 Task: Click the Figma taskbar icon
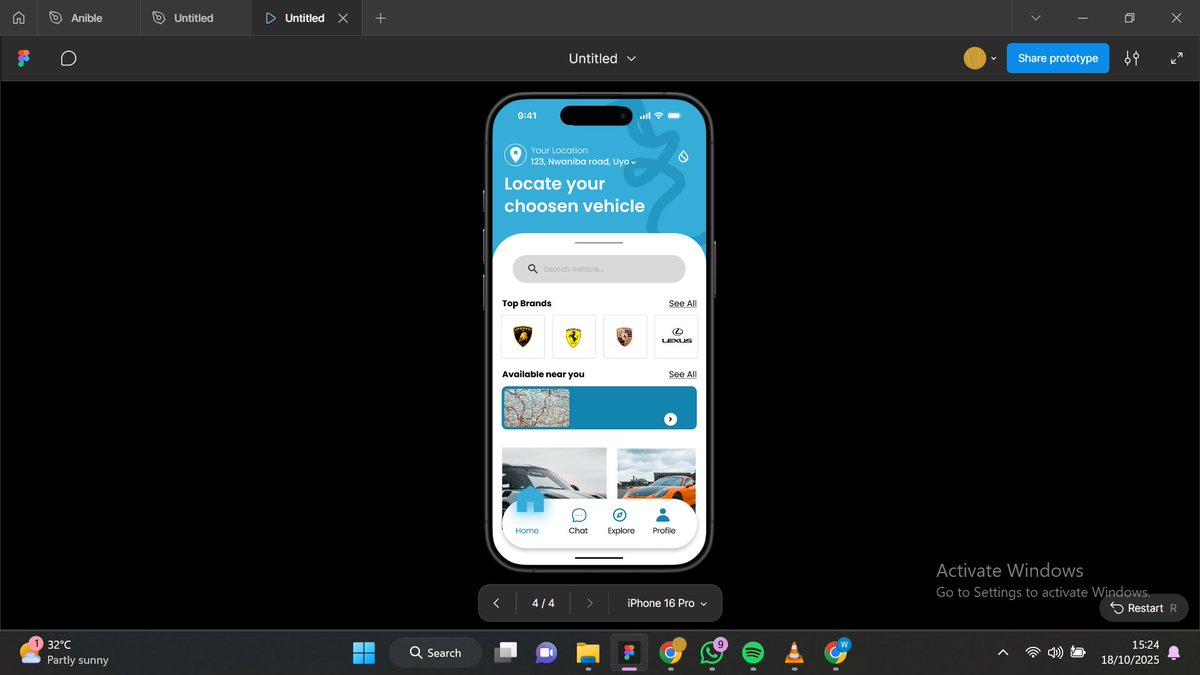tap(629, 652)
